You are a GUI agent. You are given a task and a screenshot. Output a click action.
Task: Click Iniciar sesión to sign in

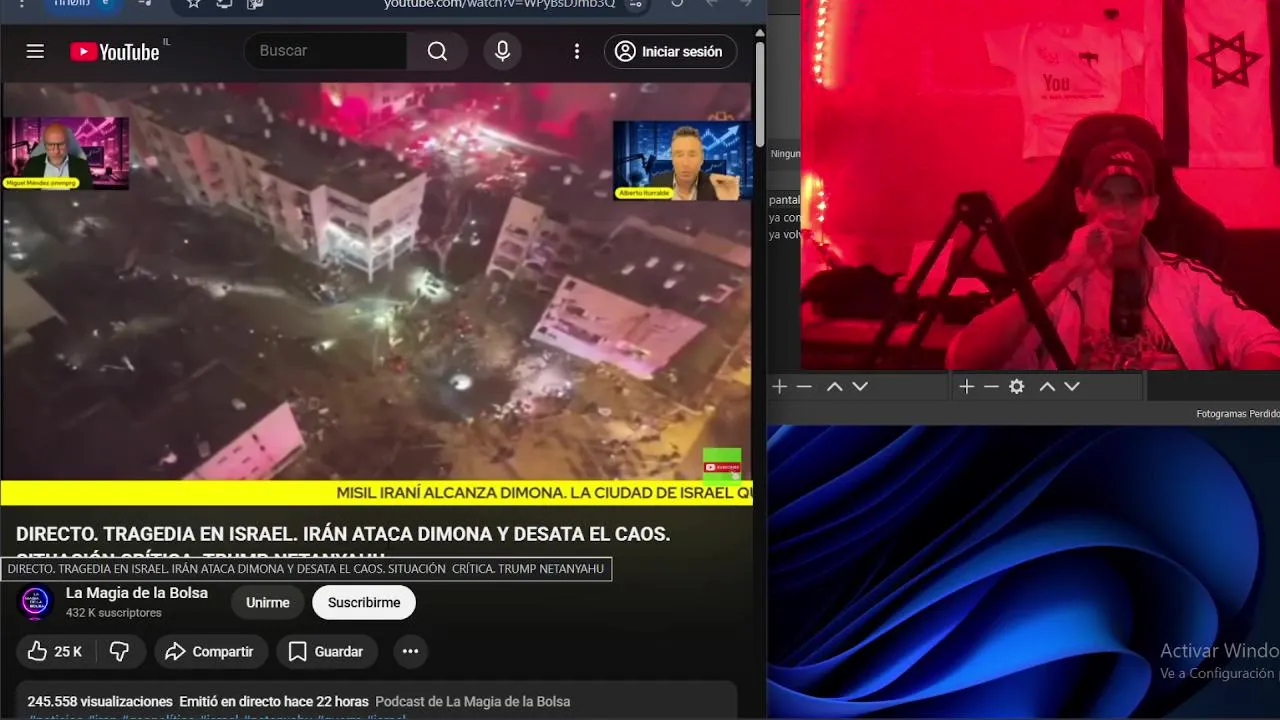(x=670, y=52)
